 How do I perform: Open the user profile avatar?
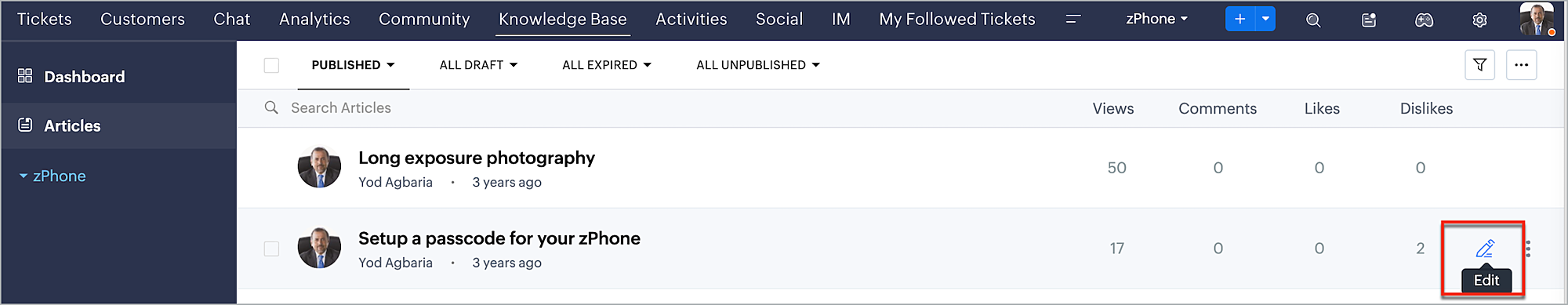point(1535,20)
